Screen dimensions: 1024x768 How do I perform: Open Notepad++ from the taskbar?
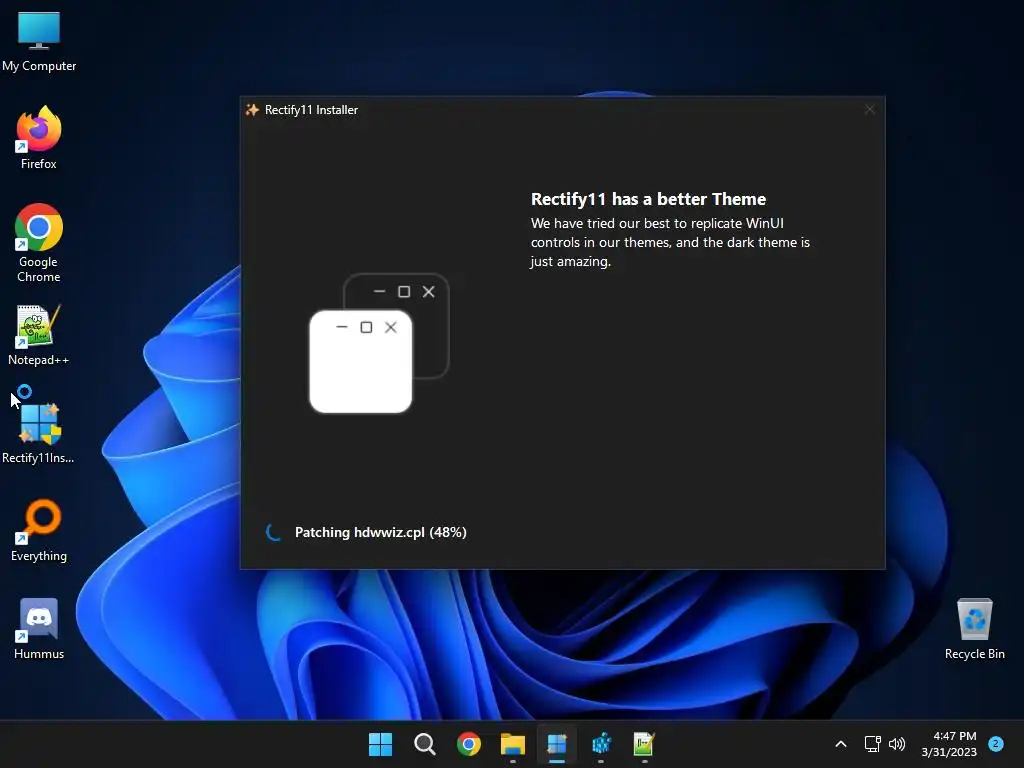tap(644, 744)
